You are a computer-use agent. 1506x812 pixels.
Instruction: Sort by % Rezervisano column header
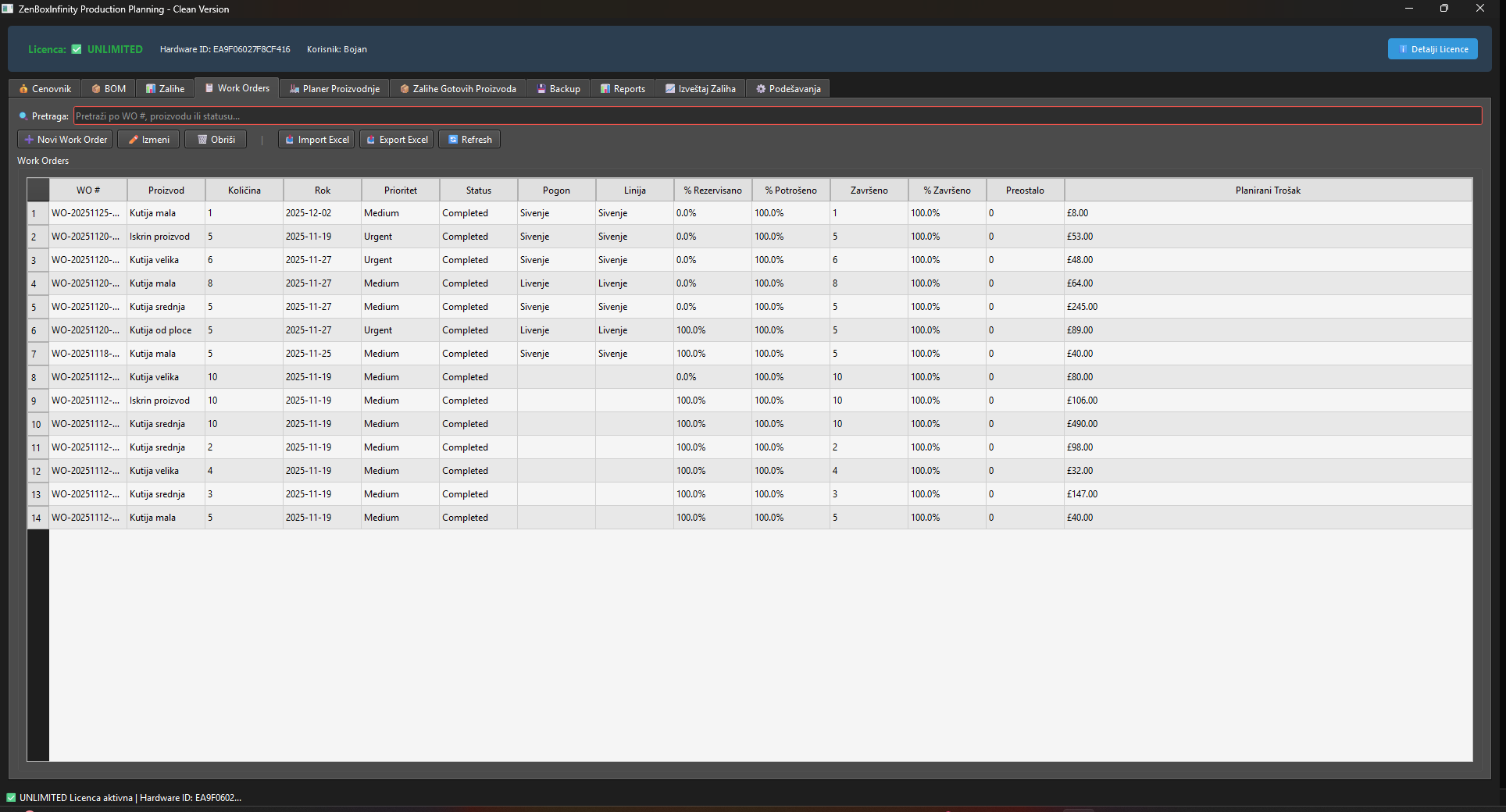[x=713, y=191]
